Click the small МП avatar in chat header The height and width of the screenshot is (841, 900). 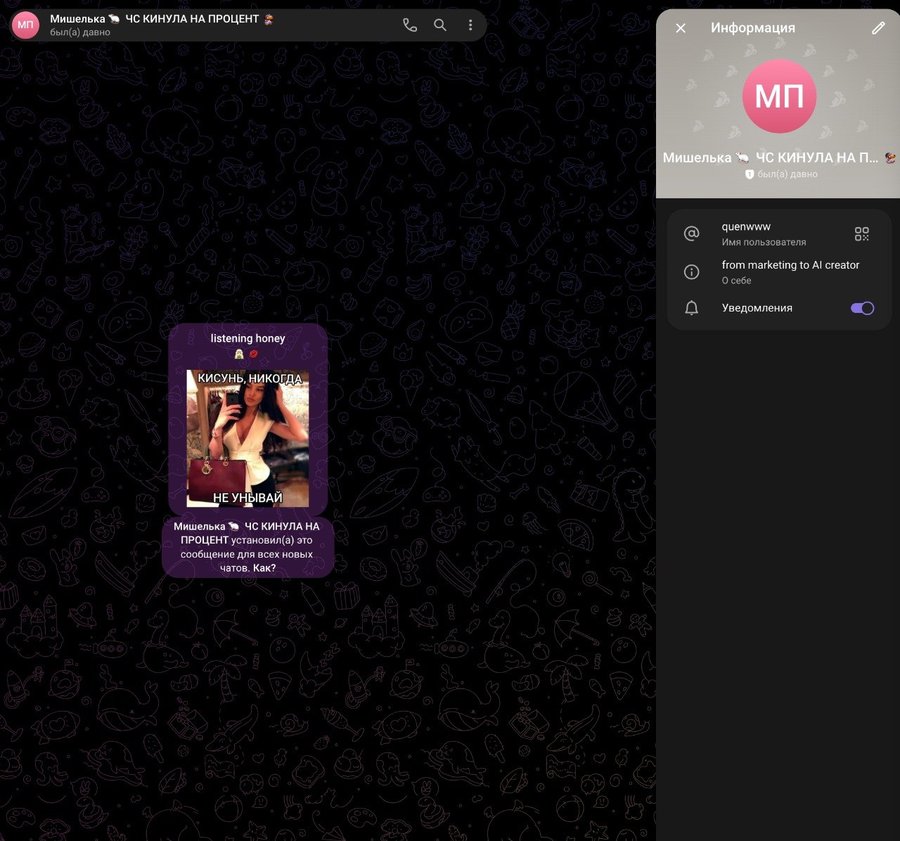(x=25, y=25)
